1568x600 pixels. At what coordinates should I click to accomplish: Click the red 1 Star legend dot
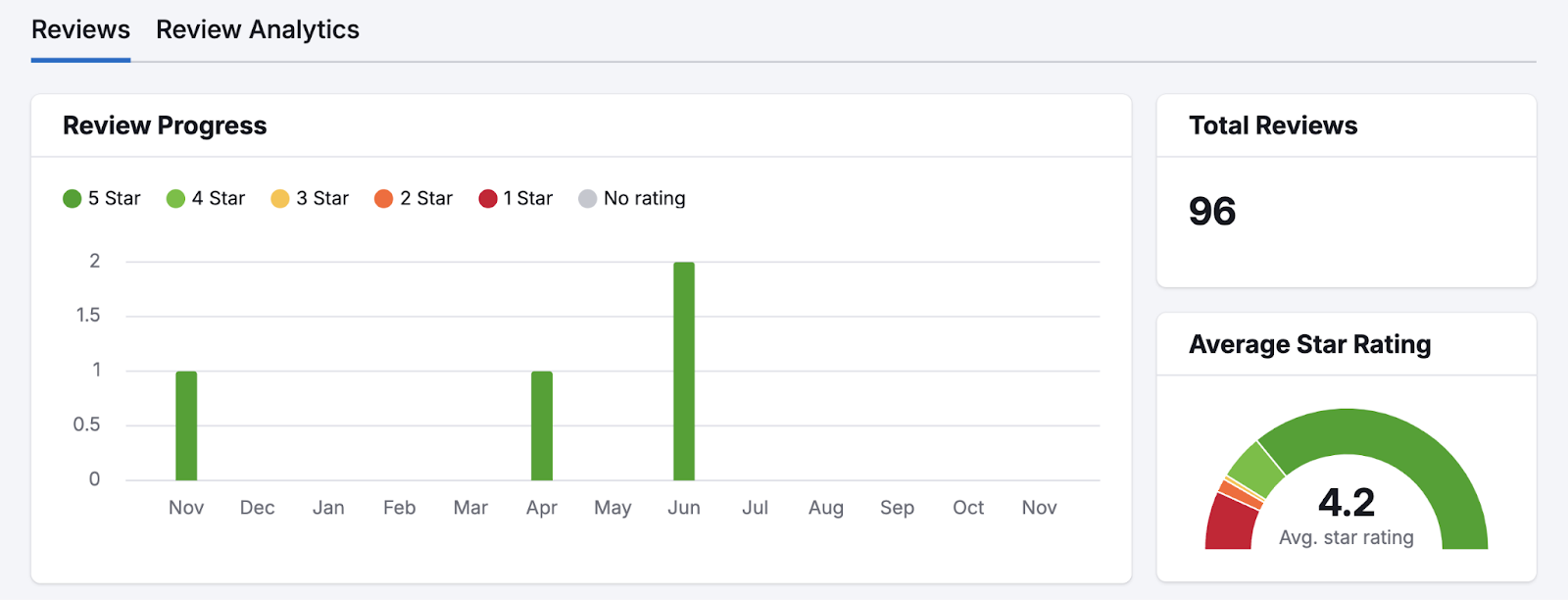[x=488, y=199]
